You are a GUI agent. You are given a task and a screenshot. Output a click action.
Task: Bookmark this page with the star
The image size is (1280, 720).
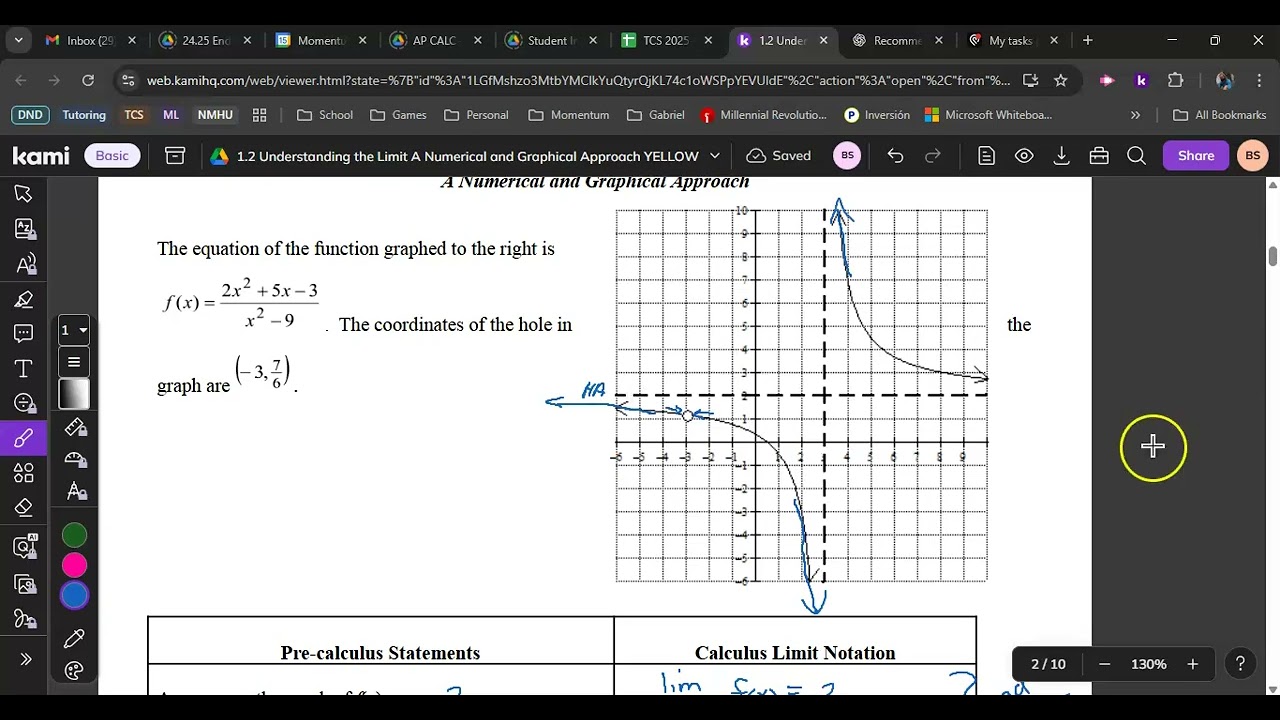(x=1061, y=80)
